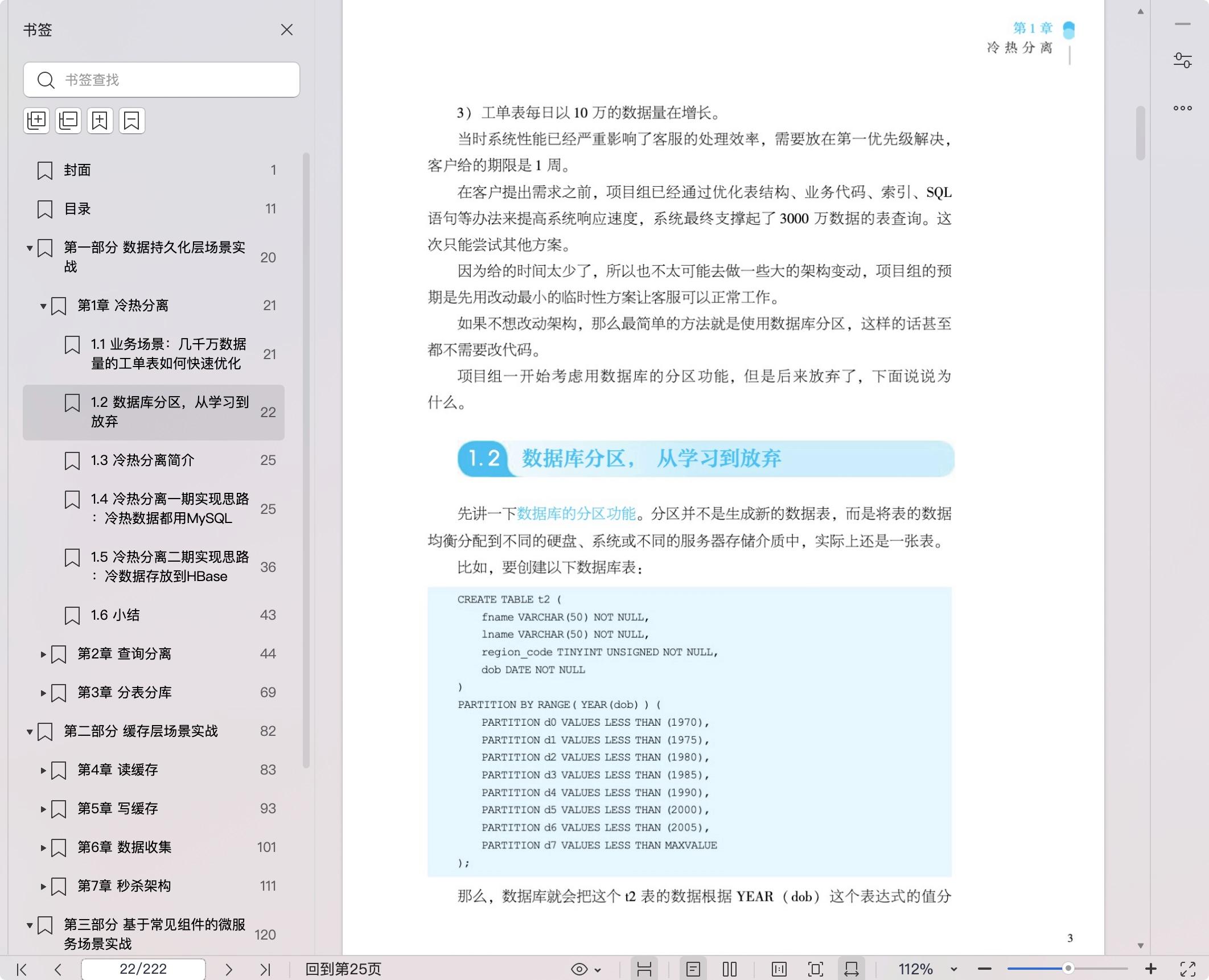Open bookmark 1.6 小结
This screenshot has height=980, width=1209.
tap(115, 615)
